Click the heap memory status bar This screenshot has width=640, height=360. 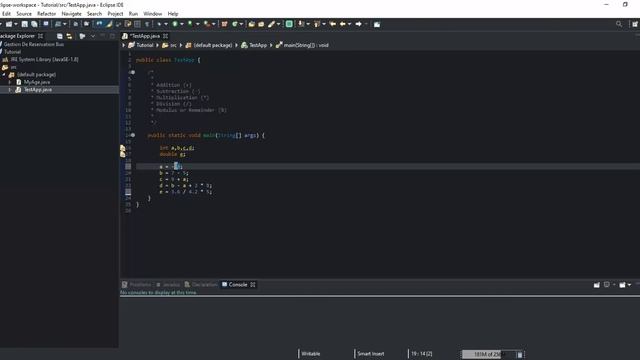(489, 354)
